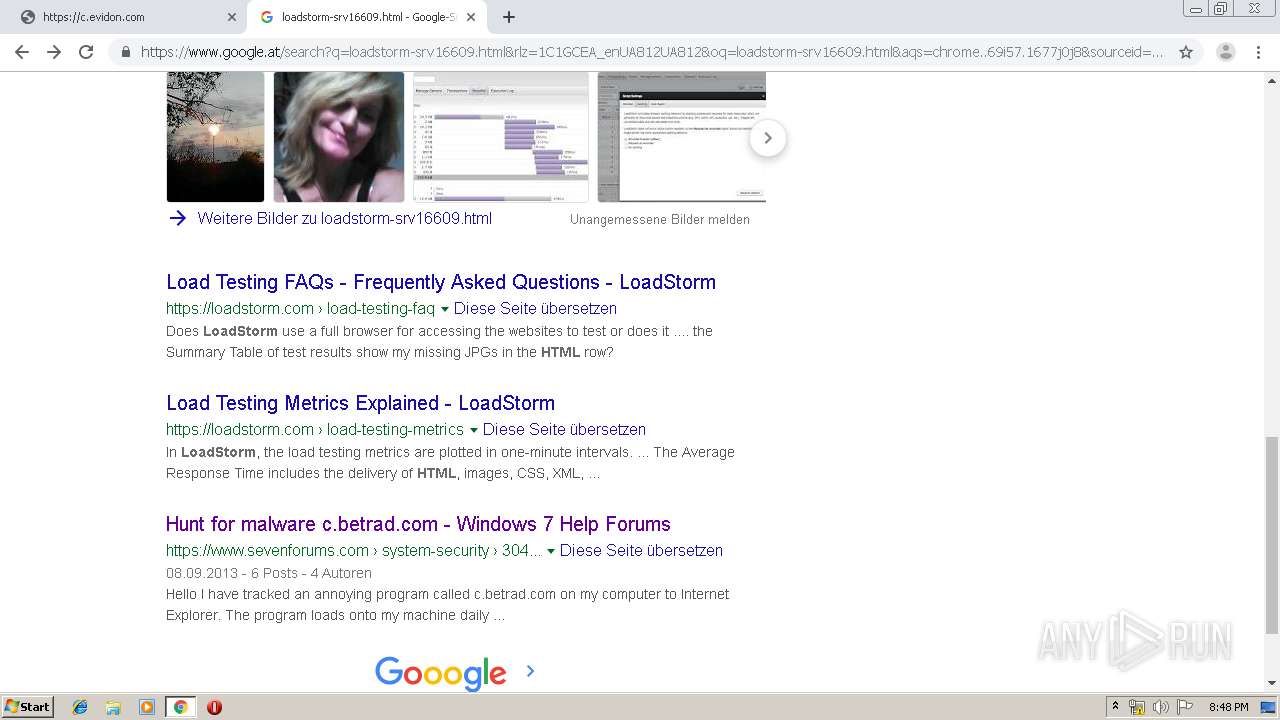Switch to loadstorm-srv16609.html Google tab
Image resolution: width=1280 pixels, height=720 pixels.
367,17
